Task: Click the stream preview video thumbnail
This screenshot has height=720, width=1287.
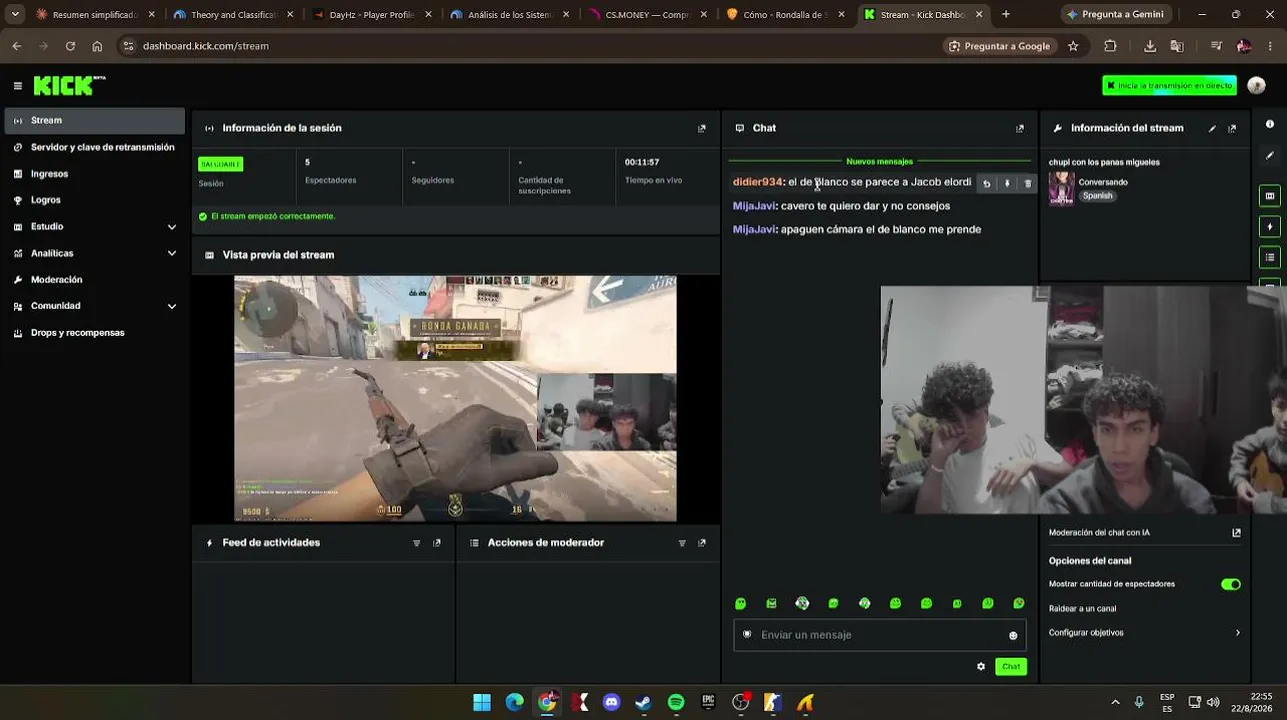Action: tap(455, 399)
